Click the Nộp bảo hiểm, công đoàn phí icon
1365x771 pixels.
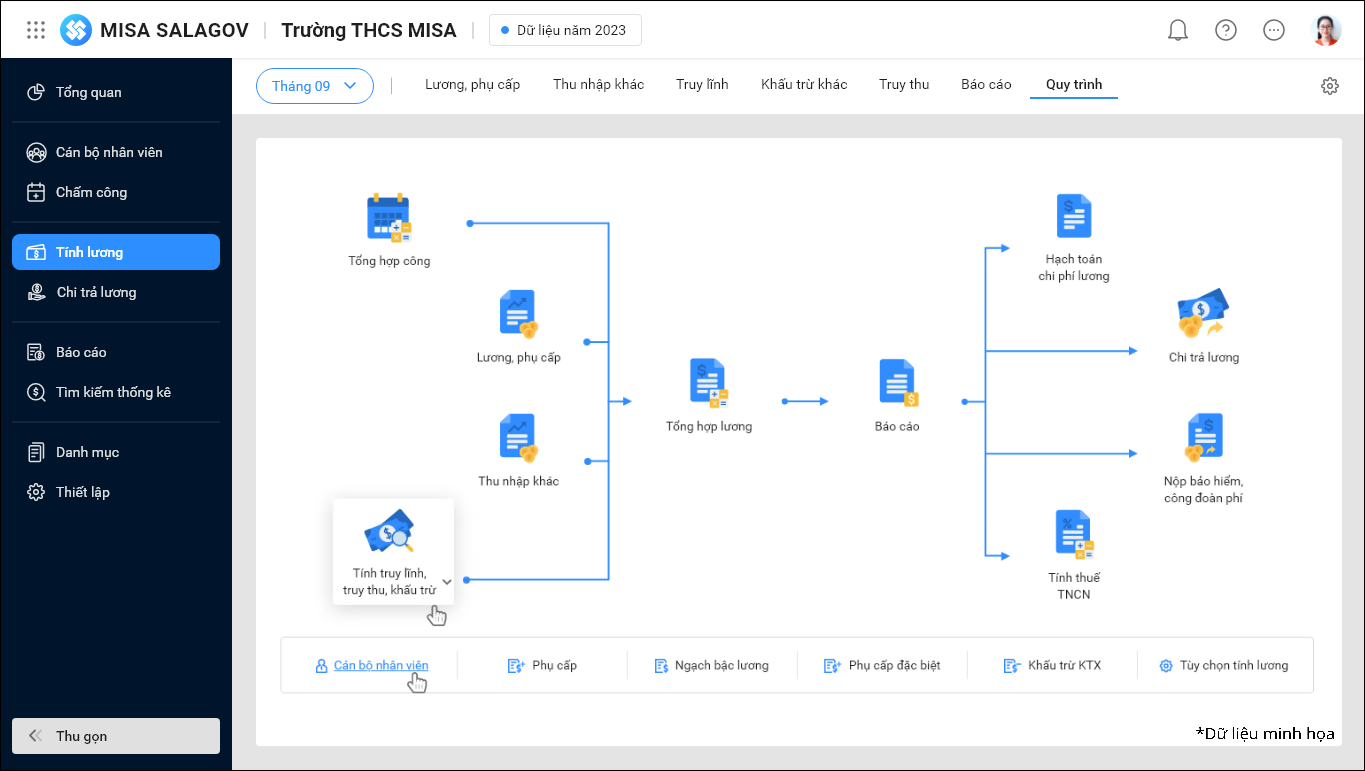(1203, 438)
